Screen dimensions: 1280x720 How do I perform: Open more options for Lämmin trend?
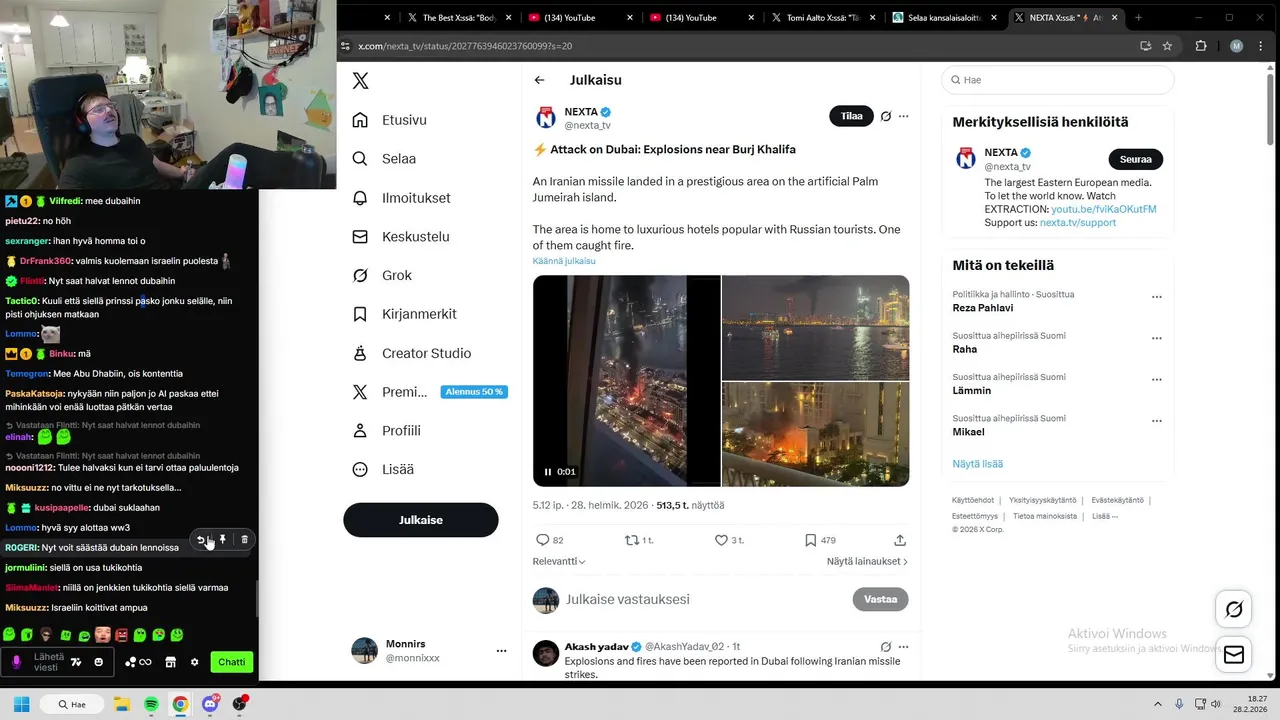pyautogui.click(x=1157, y=380)
